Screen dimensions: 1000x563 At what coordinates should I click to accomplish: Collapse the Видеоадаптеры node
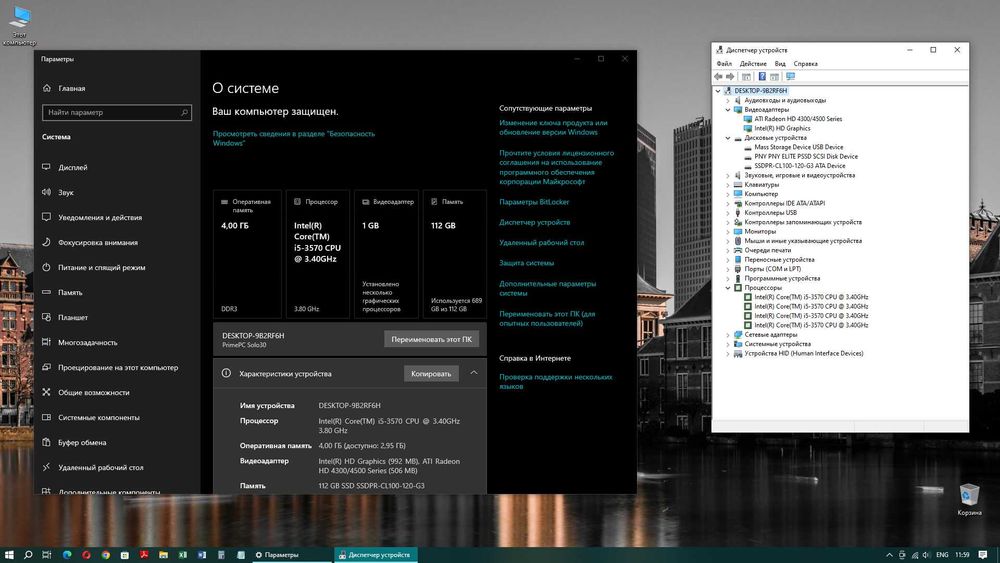[x=728, y=110]
